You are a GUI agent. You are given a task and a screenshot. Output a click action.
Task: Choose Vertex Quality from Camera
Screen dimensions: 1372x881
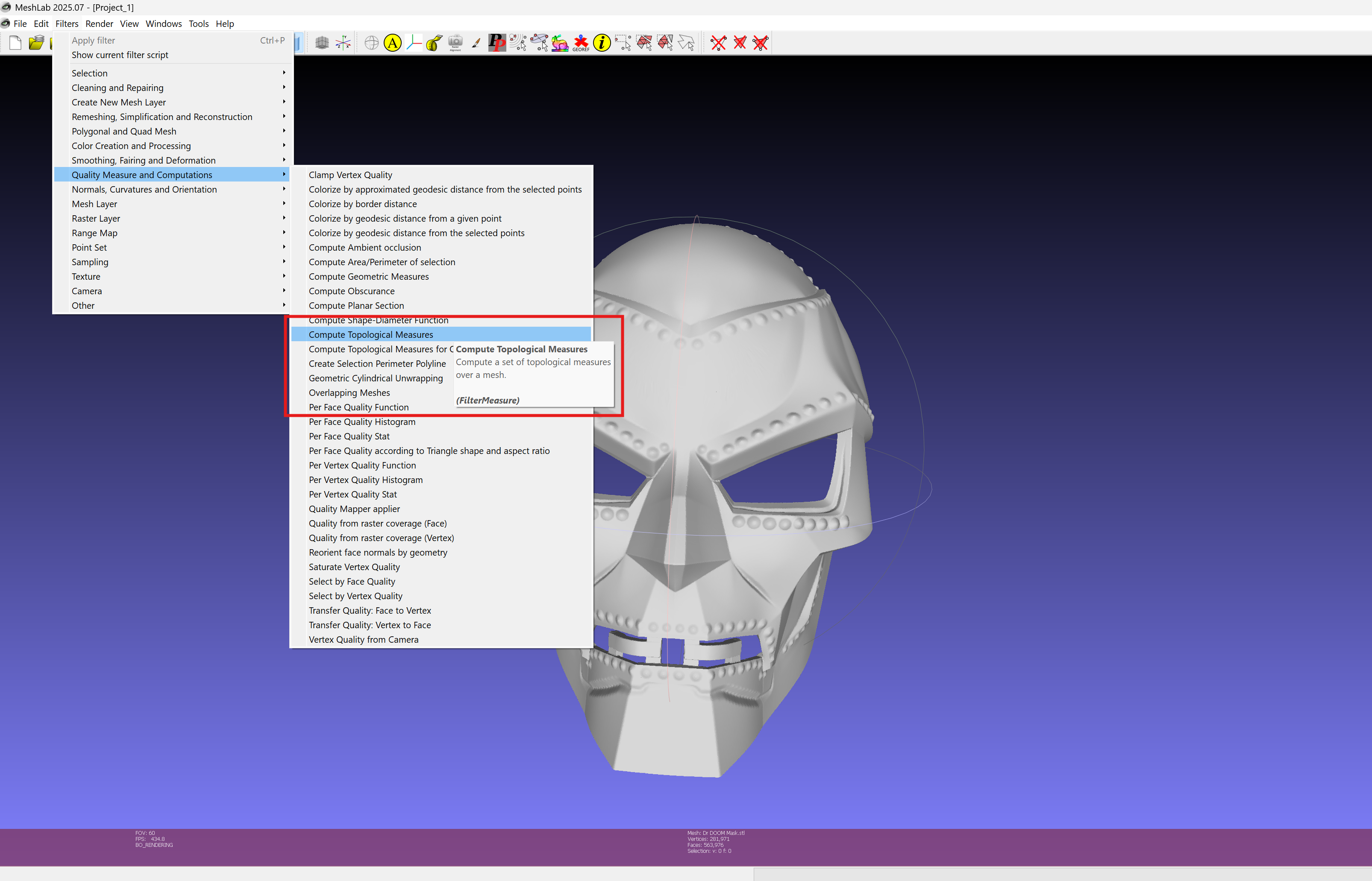pos(441,640)
